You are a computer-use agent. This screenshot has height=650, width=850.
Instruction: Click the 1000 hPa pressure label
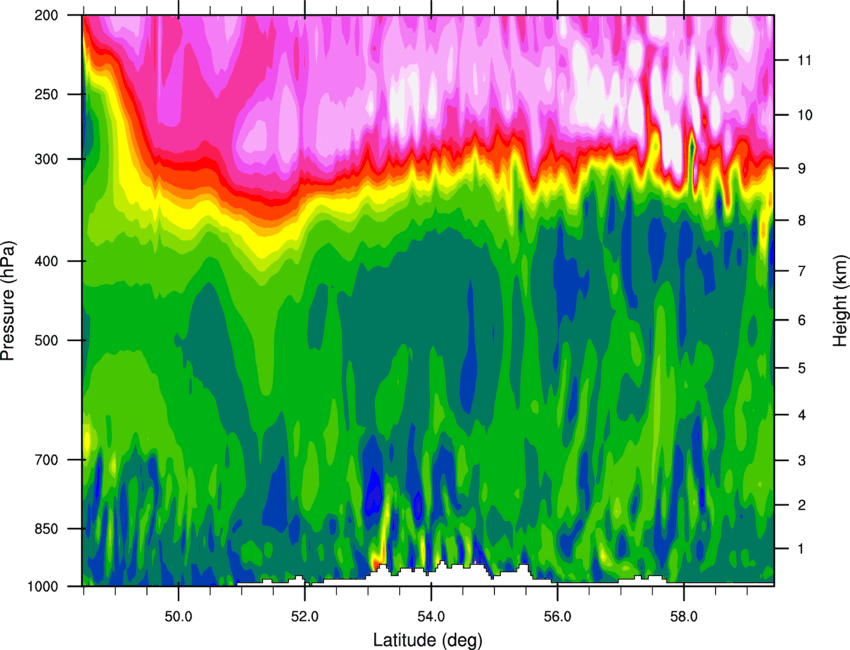(42, 587)
